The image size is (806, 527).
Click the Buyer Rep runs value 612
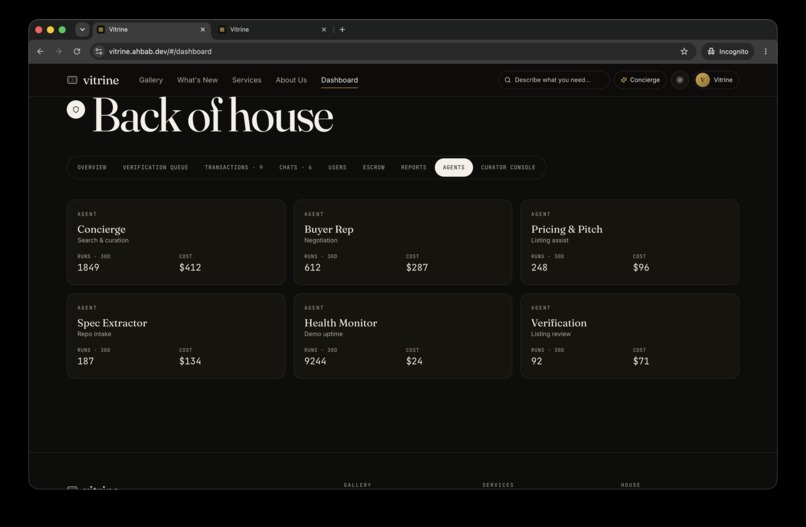(312, 267)
